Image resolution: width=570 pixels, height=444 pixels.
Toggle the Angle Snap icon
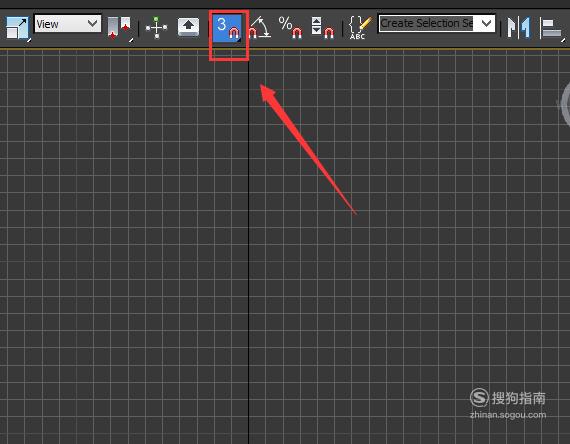point(260,27)
